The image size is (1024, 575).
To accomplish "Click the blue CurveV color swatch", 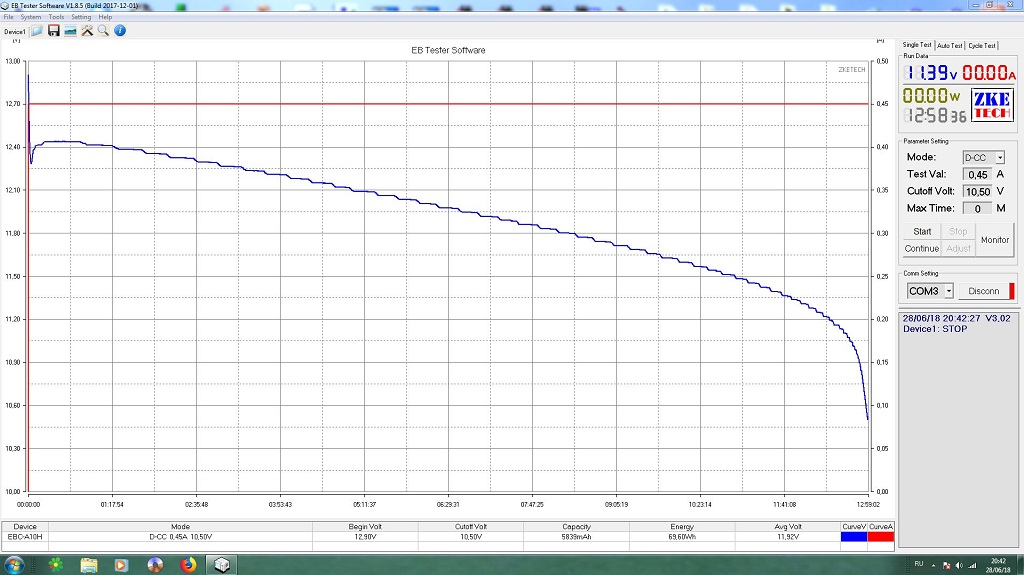I will pyautogui.click(x=853, y=537).
